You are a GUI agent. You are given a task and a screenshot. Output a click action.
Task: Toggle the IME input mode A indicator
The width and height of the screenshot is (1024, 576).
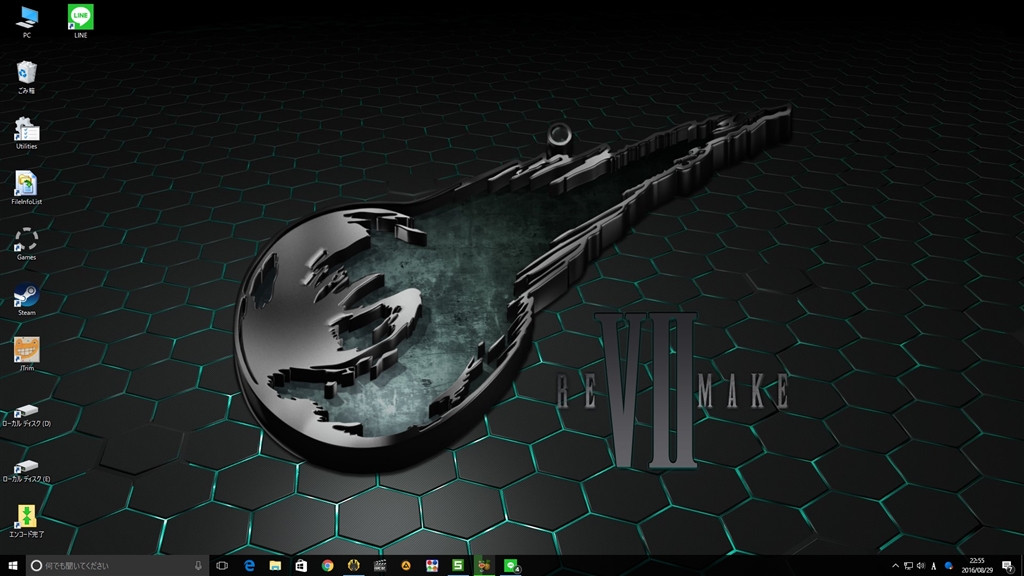[934, 566]
